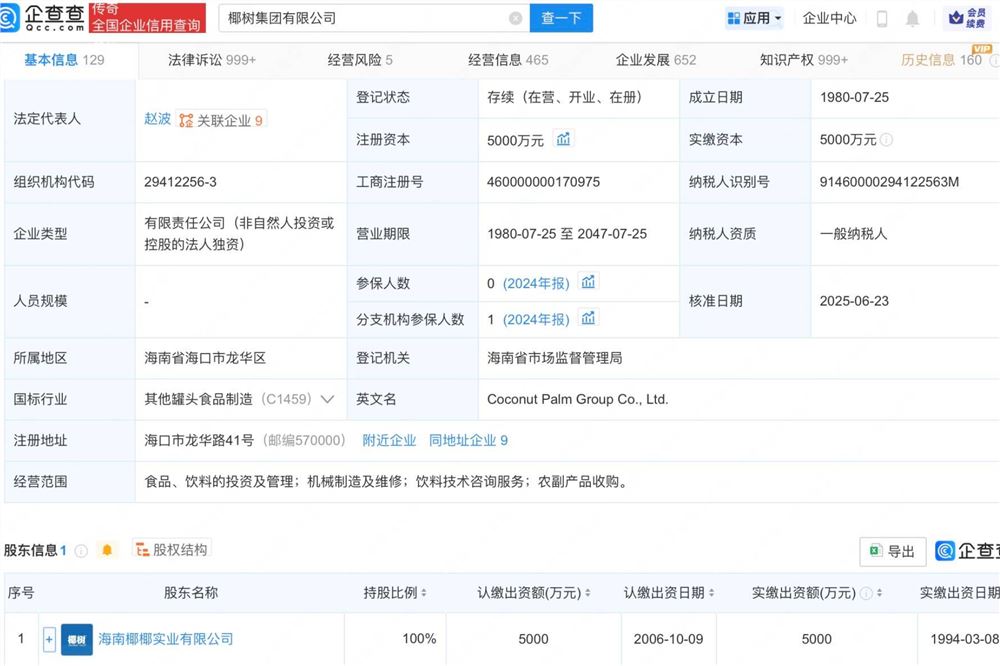The width and height of the screenshot is (1000, 666).
Task: Click the trend chart icon next to 参保人数
Action: [x=588, y=283]
